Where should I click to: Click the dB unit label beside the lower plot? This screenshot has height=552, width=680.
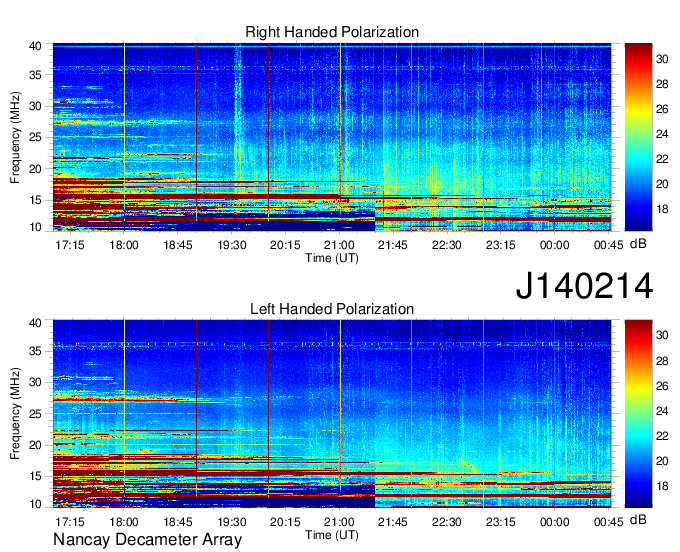point(638,520)
